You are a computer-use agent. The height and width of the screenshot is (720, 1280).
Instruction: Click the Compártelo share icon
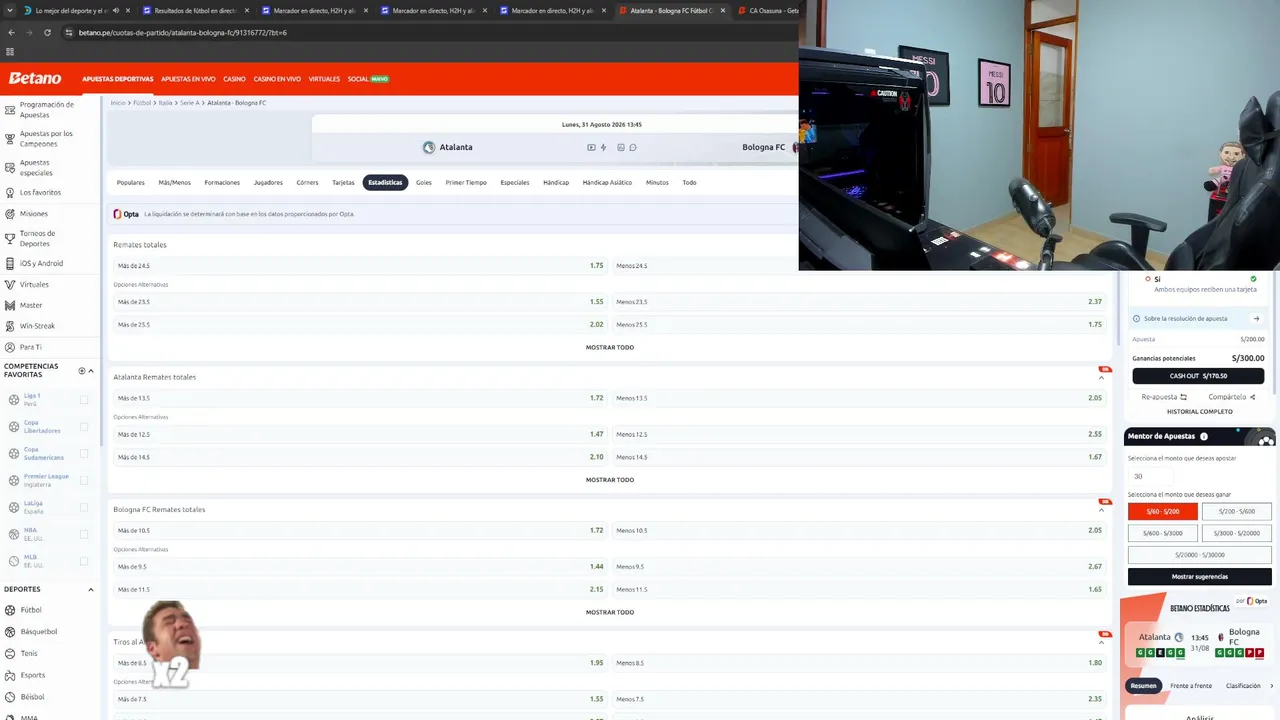[1252, 397]
